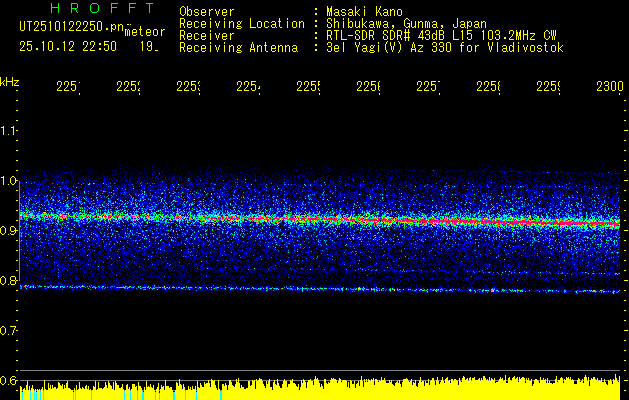The width and height of the screenshot is (629, 400).
Task: Click the 2254 time axis label
Action: (x=248, y=87)
